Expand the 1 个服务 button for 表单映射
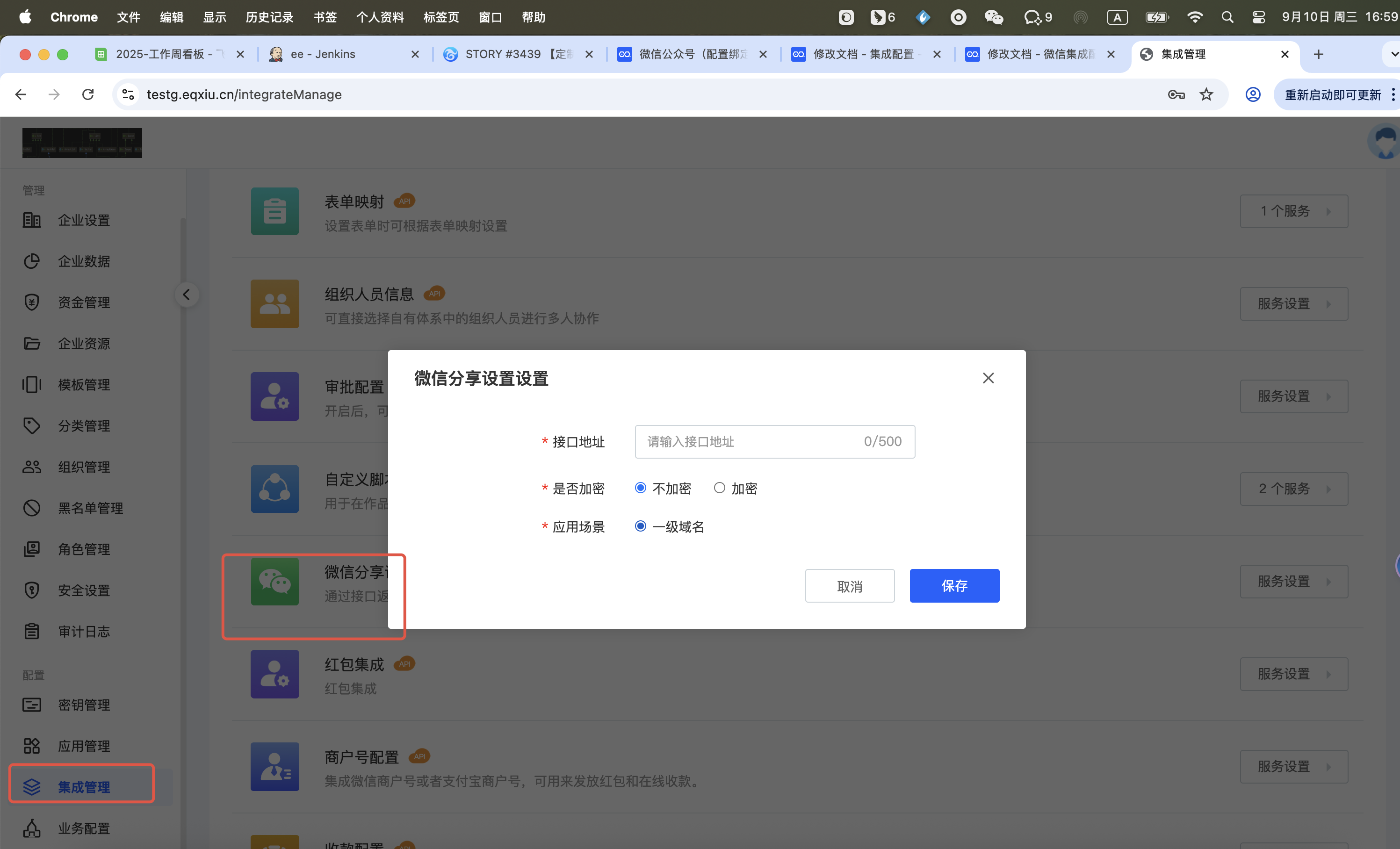This screenshot has height=849, width=1400. (1293, 211)
